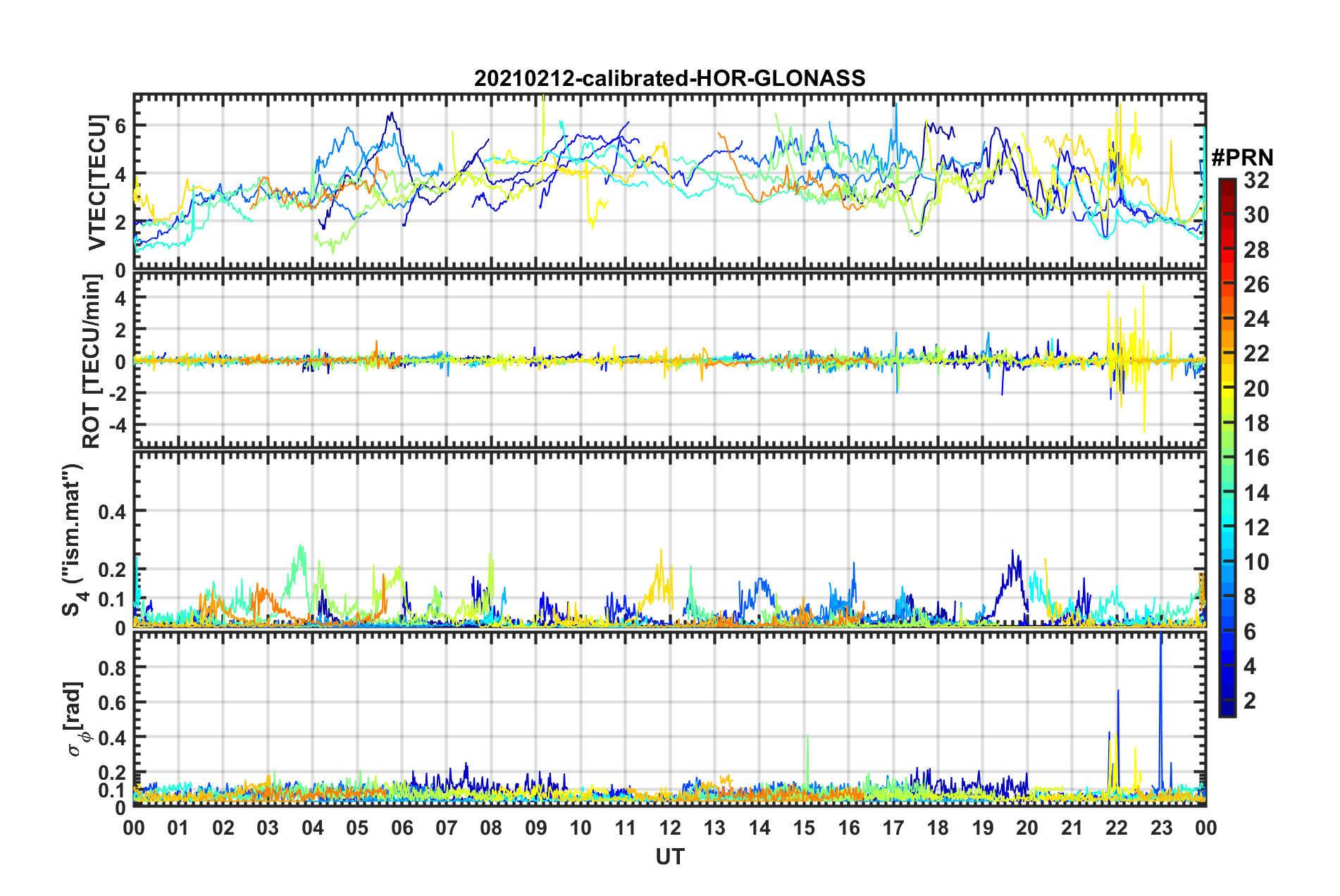Screen dimensions: 1340x896
Task: Select the 4 tick on ROT axis
Action: 120,298
